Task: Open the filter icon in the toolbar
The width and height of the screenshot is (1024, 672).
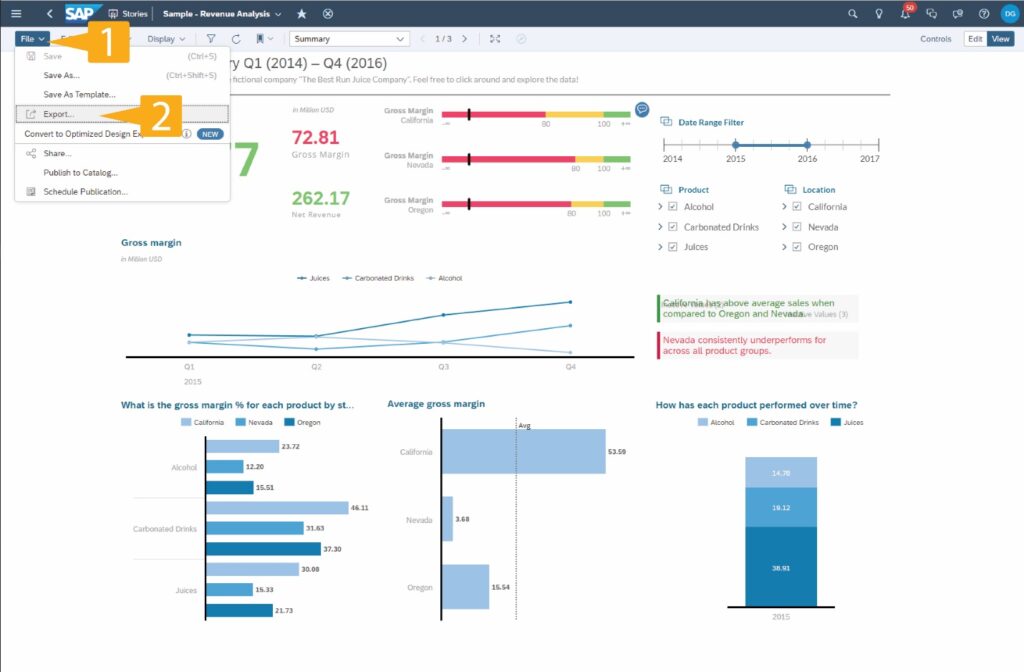Action: [211, 38]
